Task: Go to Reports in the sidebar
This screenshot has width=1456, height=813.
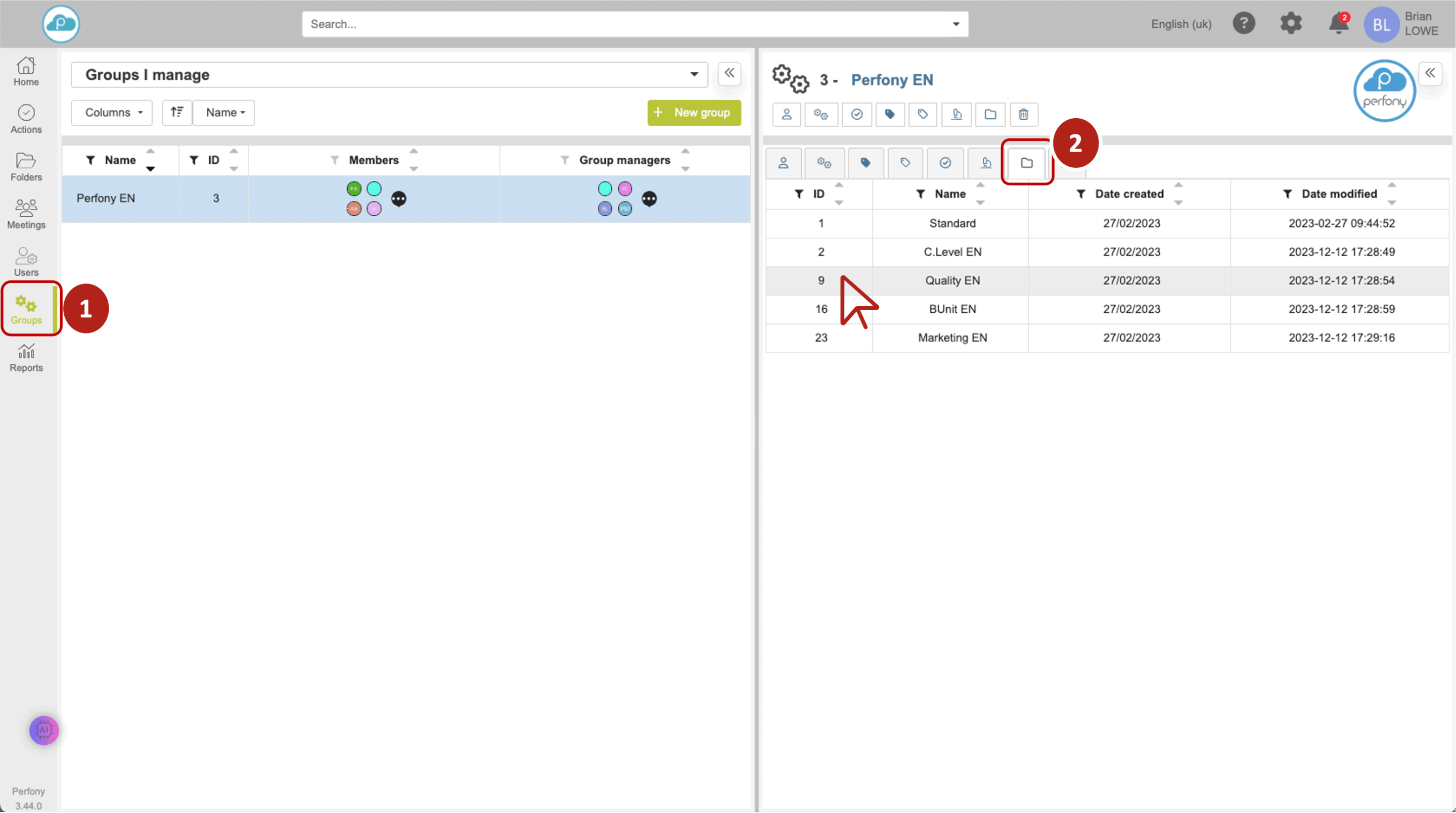Action: pyautogui.click(x=26, y=358)
